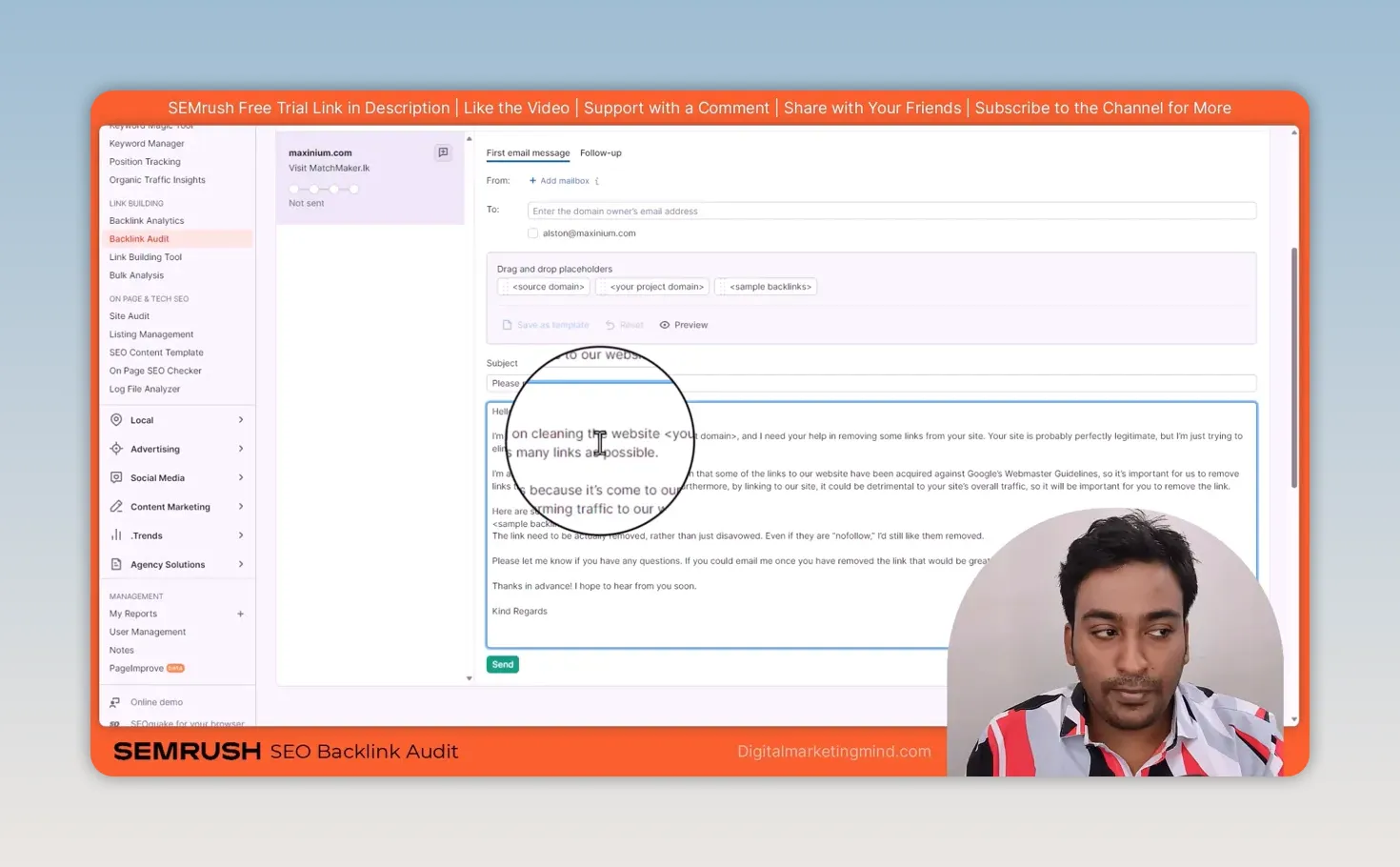Click the last step dot on maxinium.com progress
This screenshot has height=867, width=1400.
click(354, 189)
